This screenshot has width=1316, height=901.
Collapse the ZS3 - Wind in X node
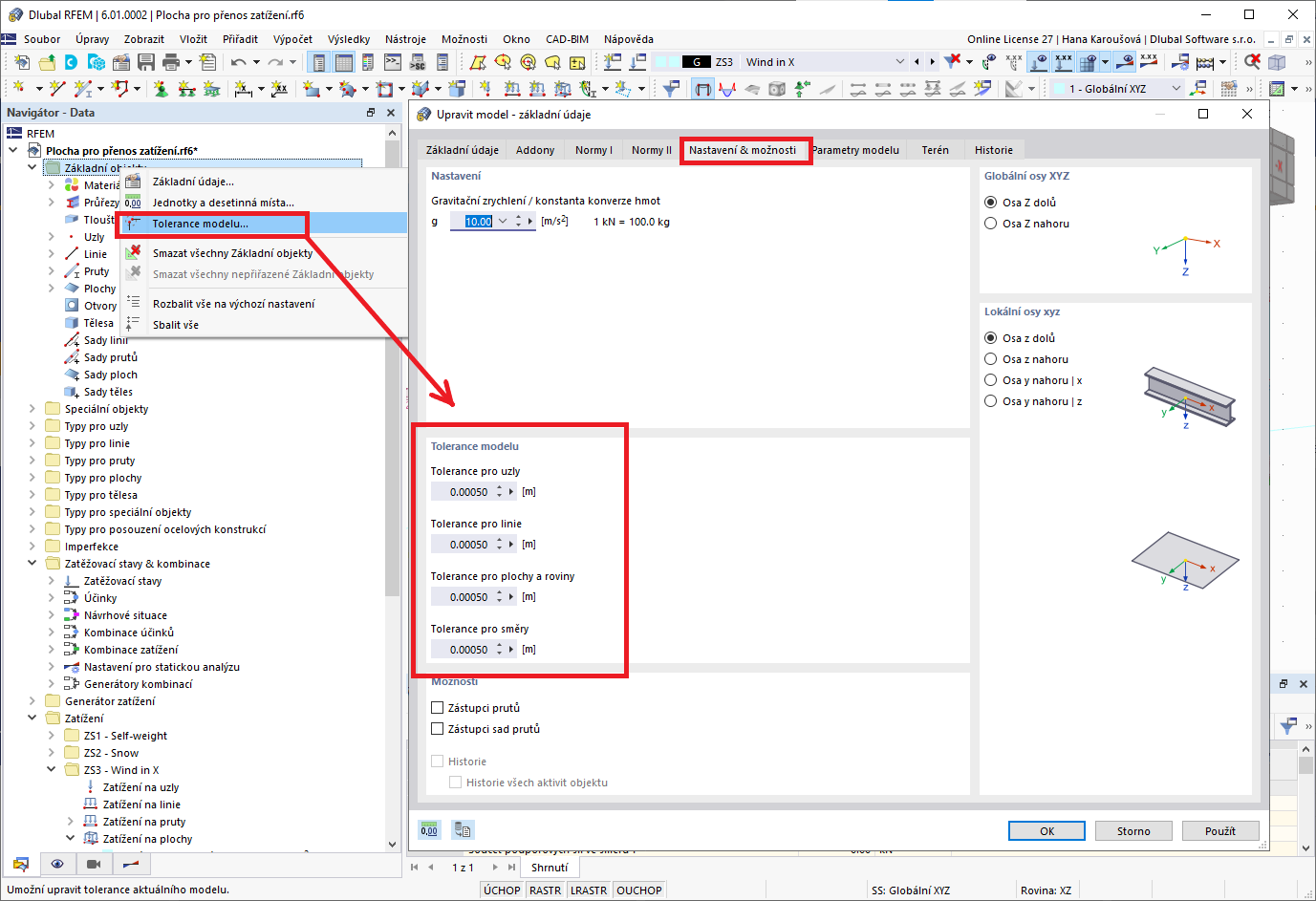51,770
